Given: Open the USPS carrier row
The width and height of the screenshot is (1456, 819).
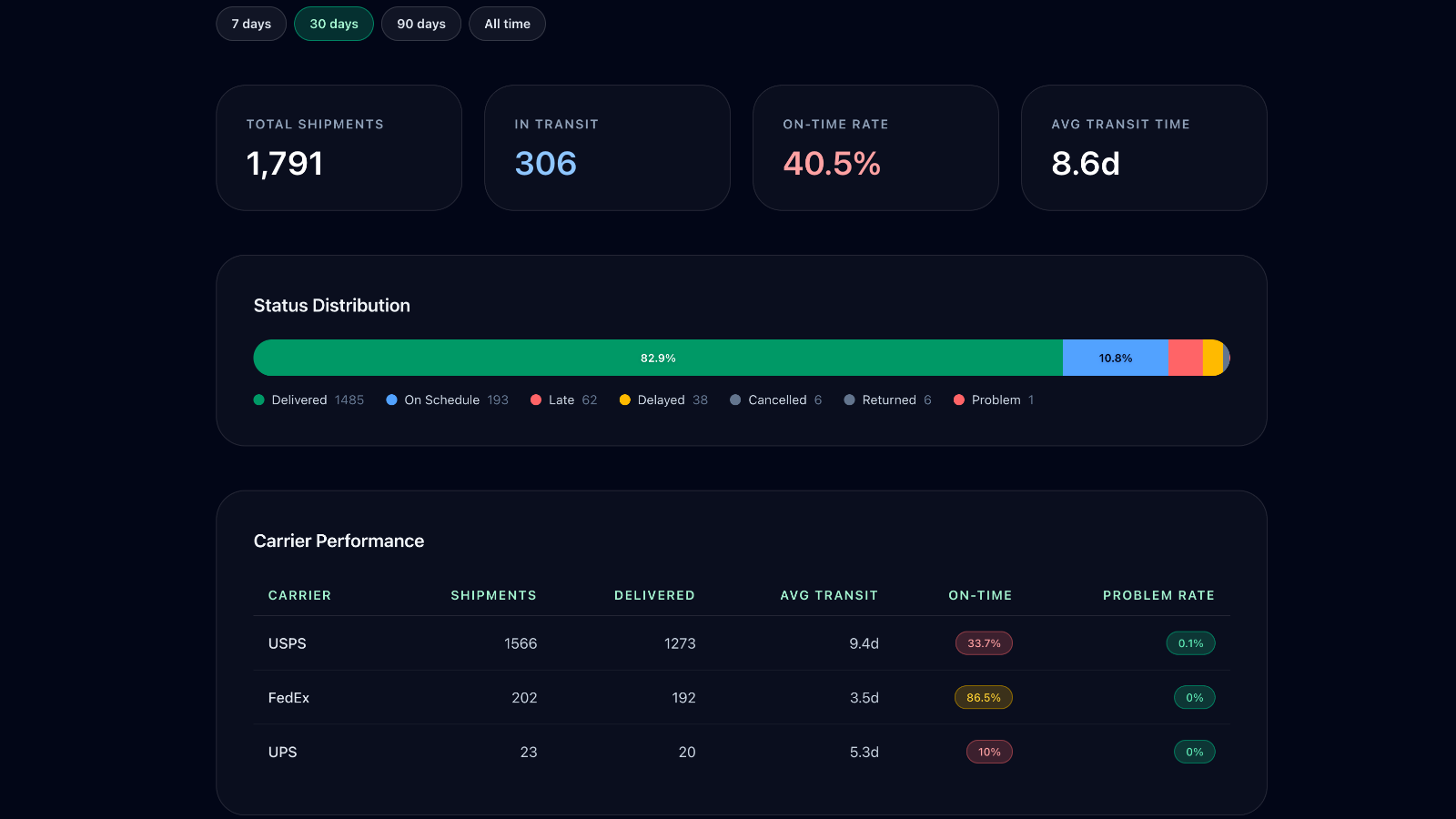Looking at the screenshot, I should 742,643.
